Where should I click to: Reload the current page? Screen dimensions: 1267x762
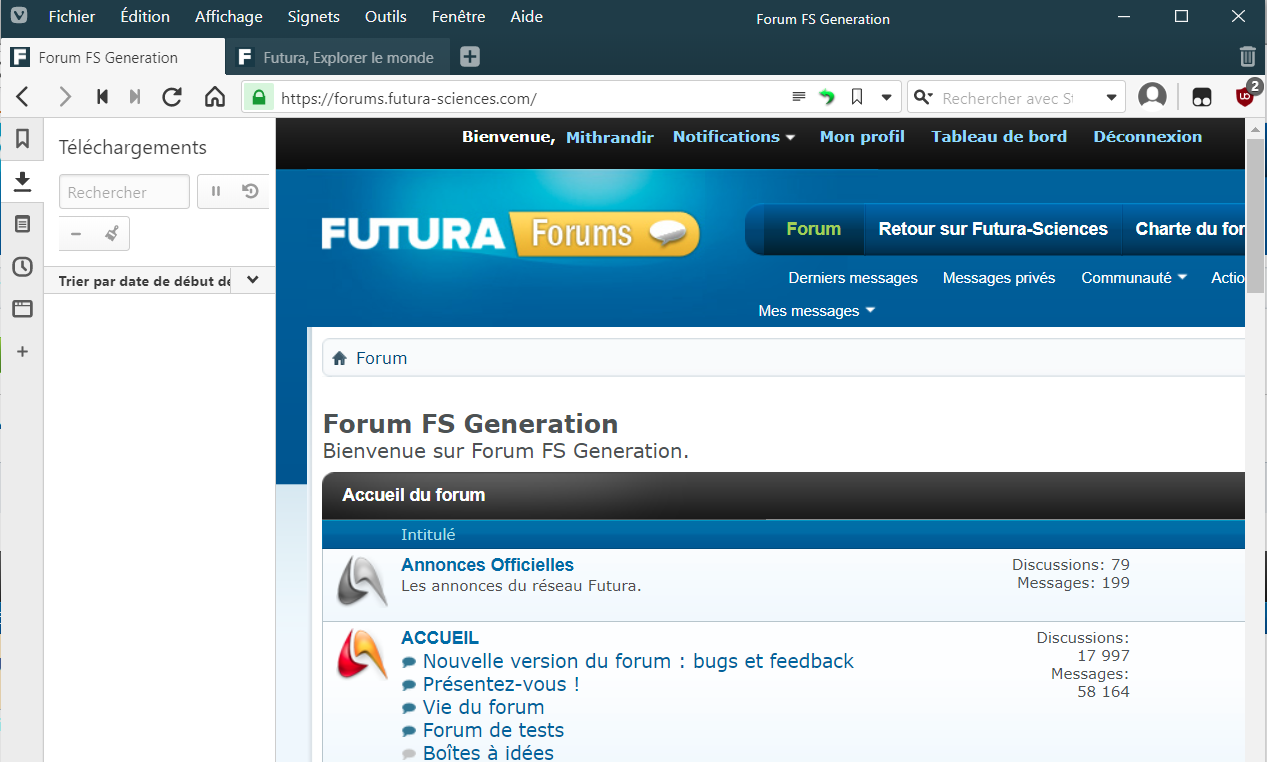[172, 97]
